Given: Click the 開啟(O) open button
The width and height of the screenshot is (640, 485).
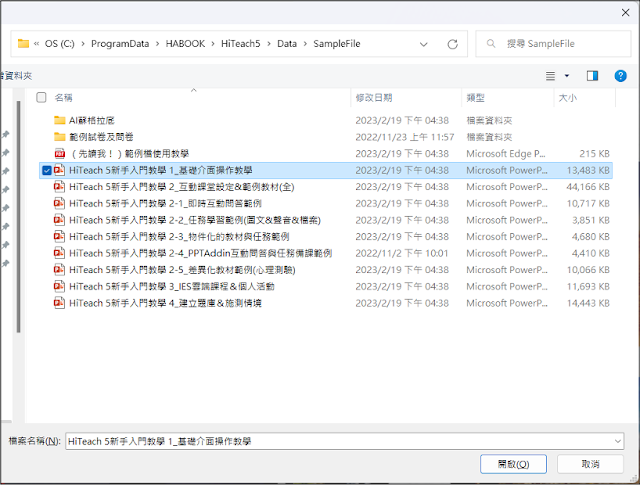Looking at the screenshot, I should [x=513, y=464].
